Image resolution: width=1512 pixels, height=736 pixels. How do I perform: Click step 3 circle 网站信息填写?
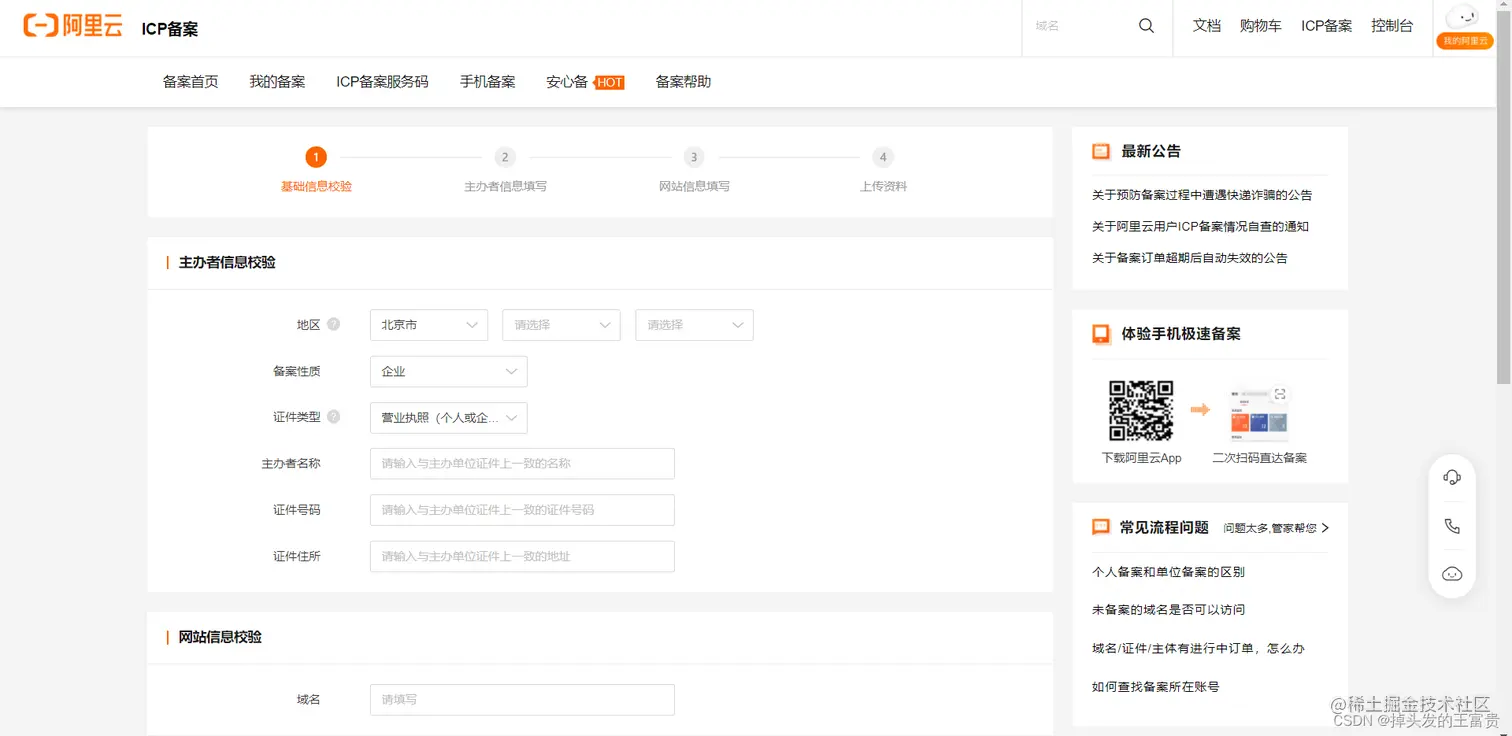(x=694, y=157)
